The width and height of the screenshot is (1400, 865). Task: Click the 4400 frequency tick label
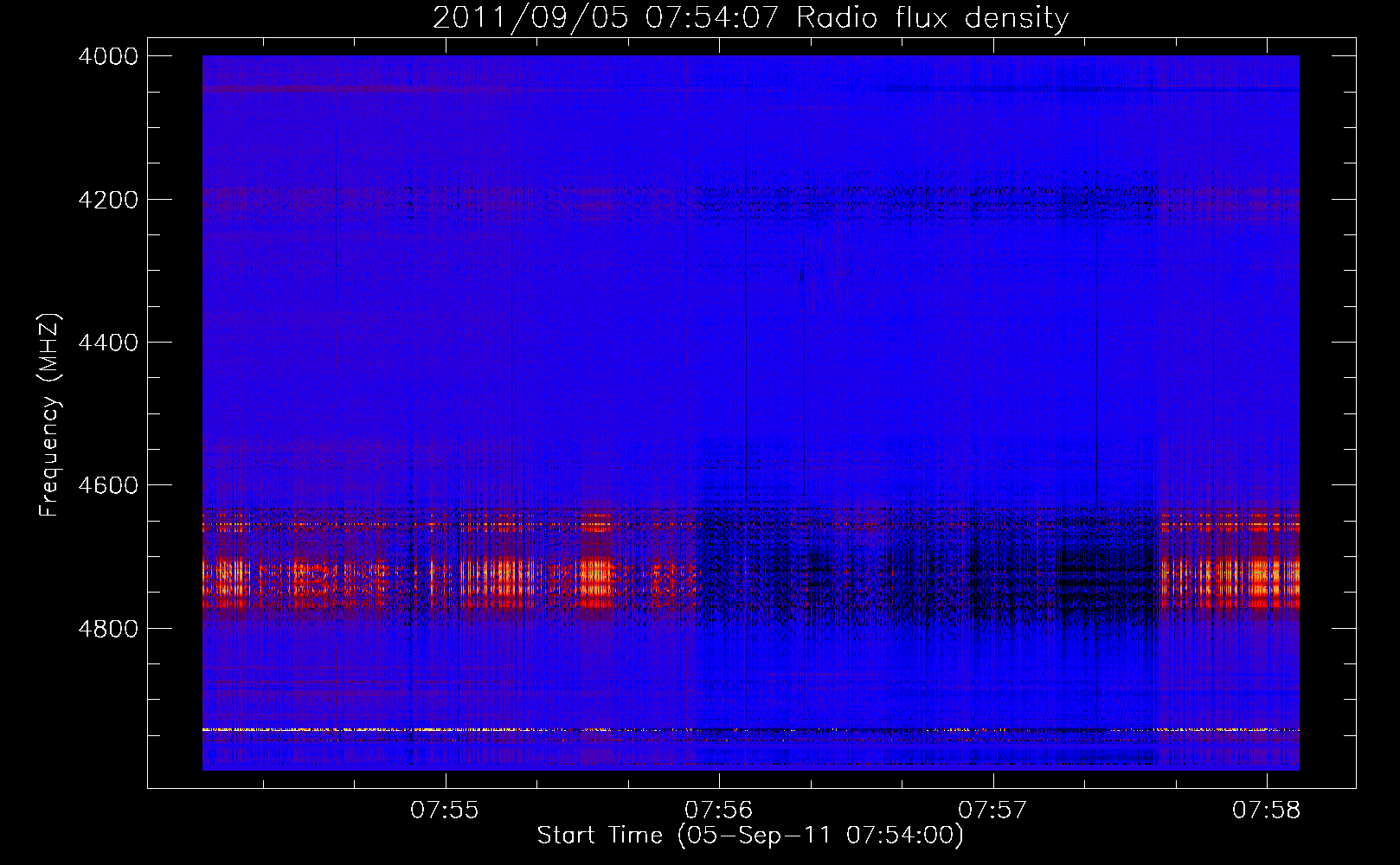click(108, 343)
